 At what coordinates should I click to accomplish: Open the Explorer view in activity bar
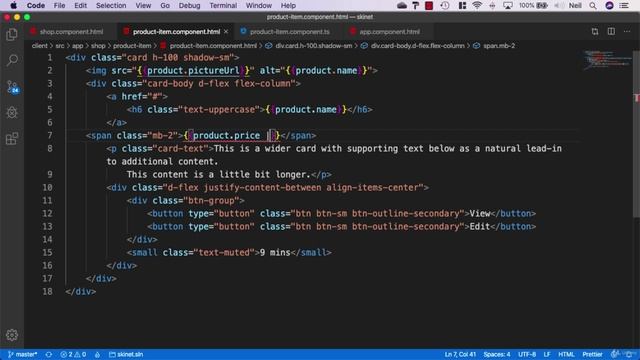[12, 35]
